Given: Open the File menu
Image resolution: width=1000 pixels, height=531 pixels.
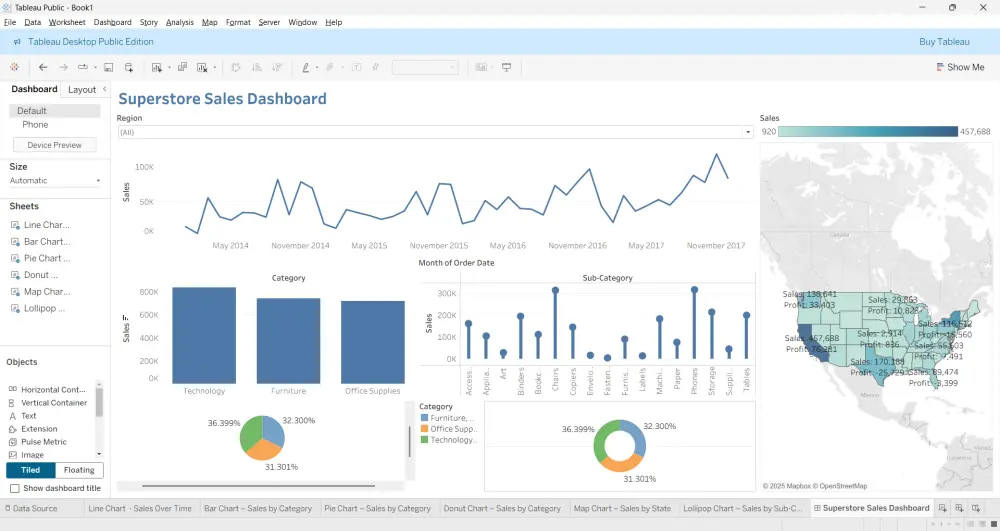Looking at the screenshot, I should 10,22.
